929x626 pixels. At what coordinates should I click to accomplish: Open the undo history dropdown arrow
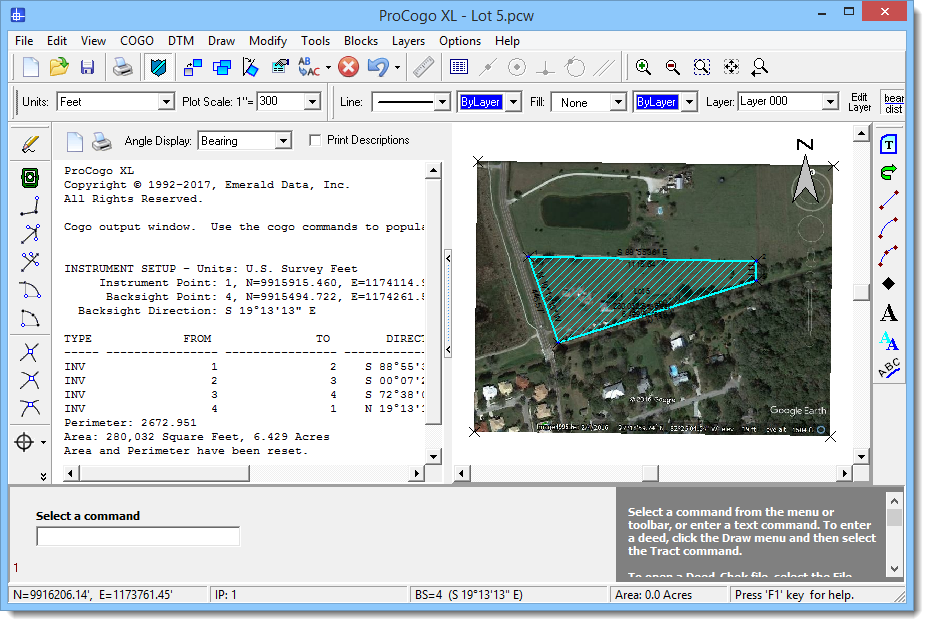pos(397,68)
